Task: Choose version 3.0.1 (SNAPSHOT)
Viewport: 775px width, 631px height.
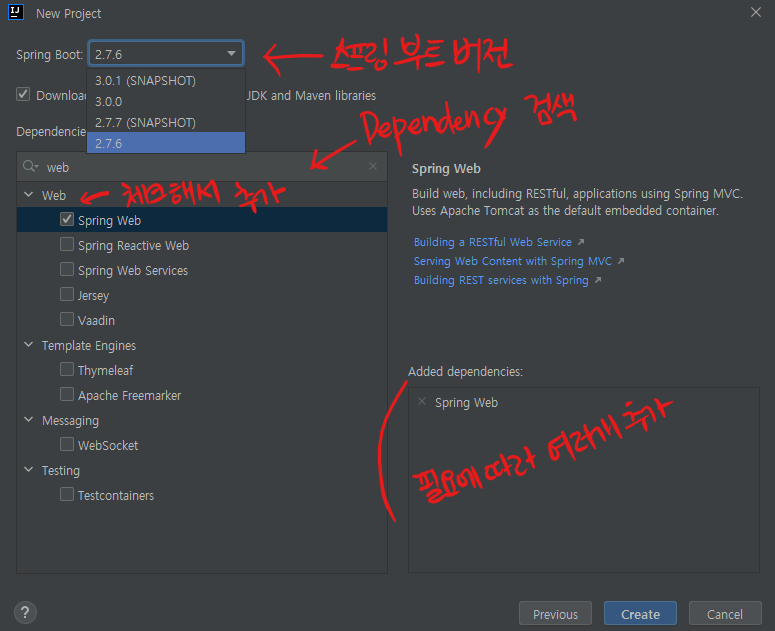Action: pyautogui.click(x=166, y=81)
